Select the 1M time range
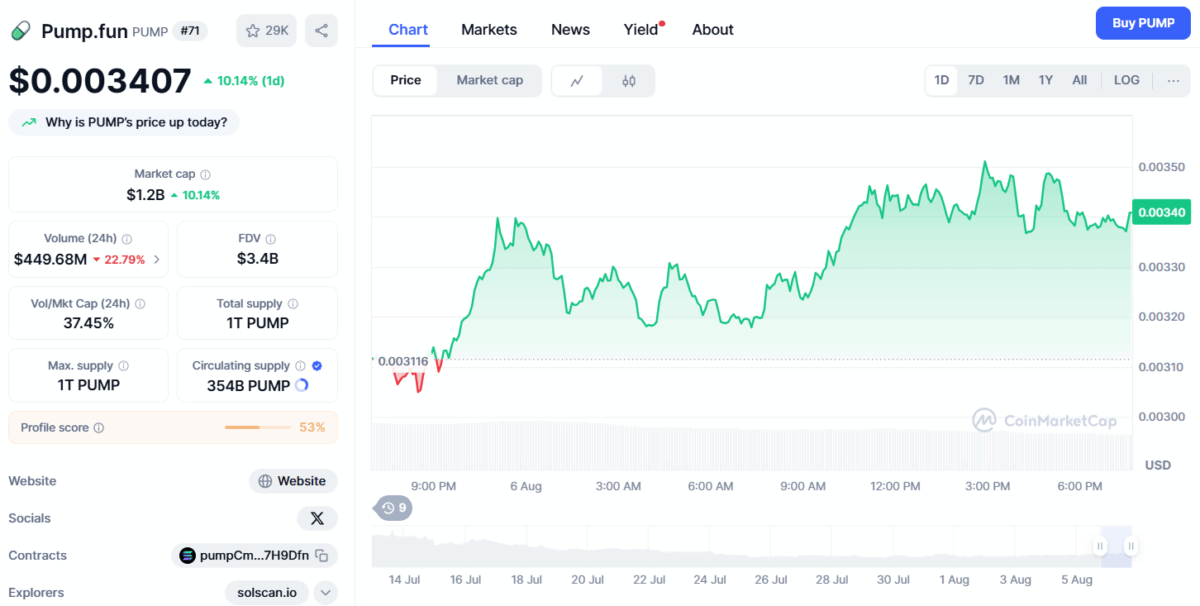This screenshot has width=1200, height=606. pos(1011,80)
